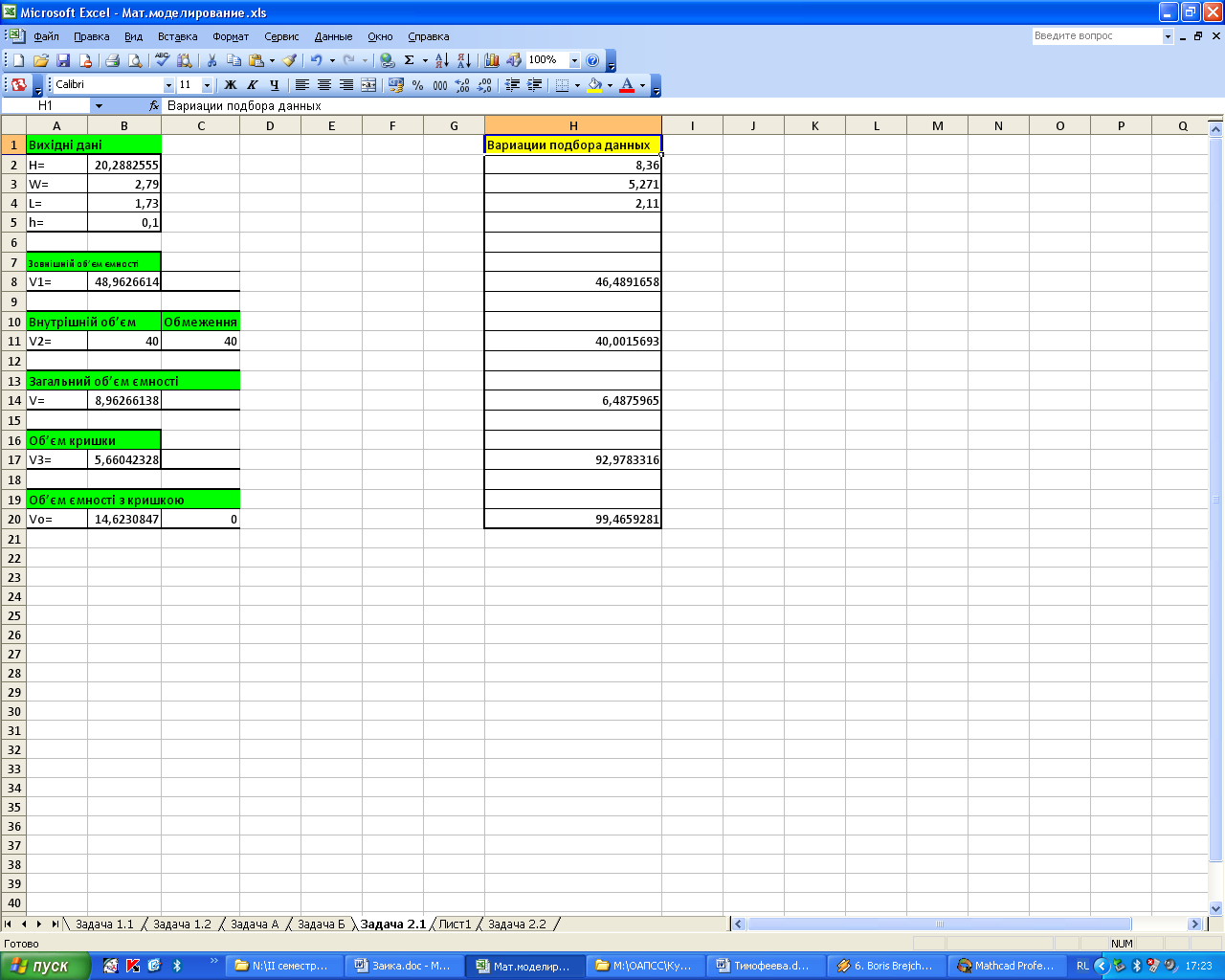
Task: Expand the AutoSum functions dropdown arrow
Action: pyautogui.click(x=425, y=60)
